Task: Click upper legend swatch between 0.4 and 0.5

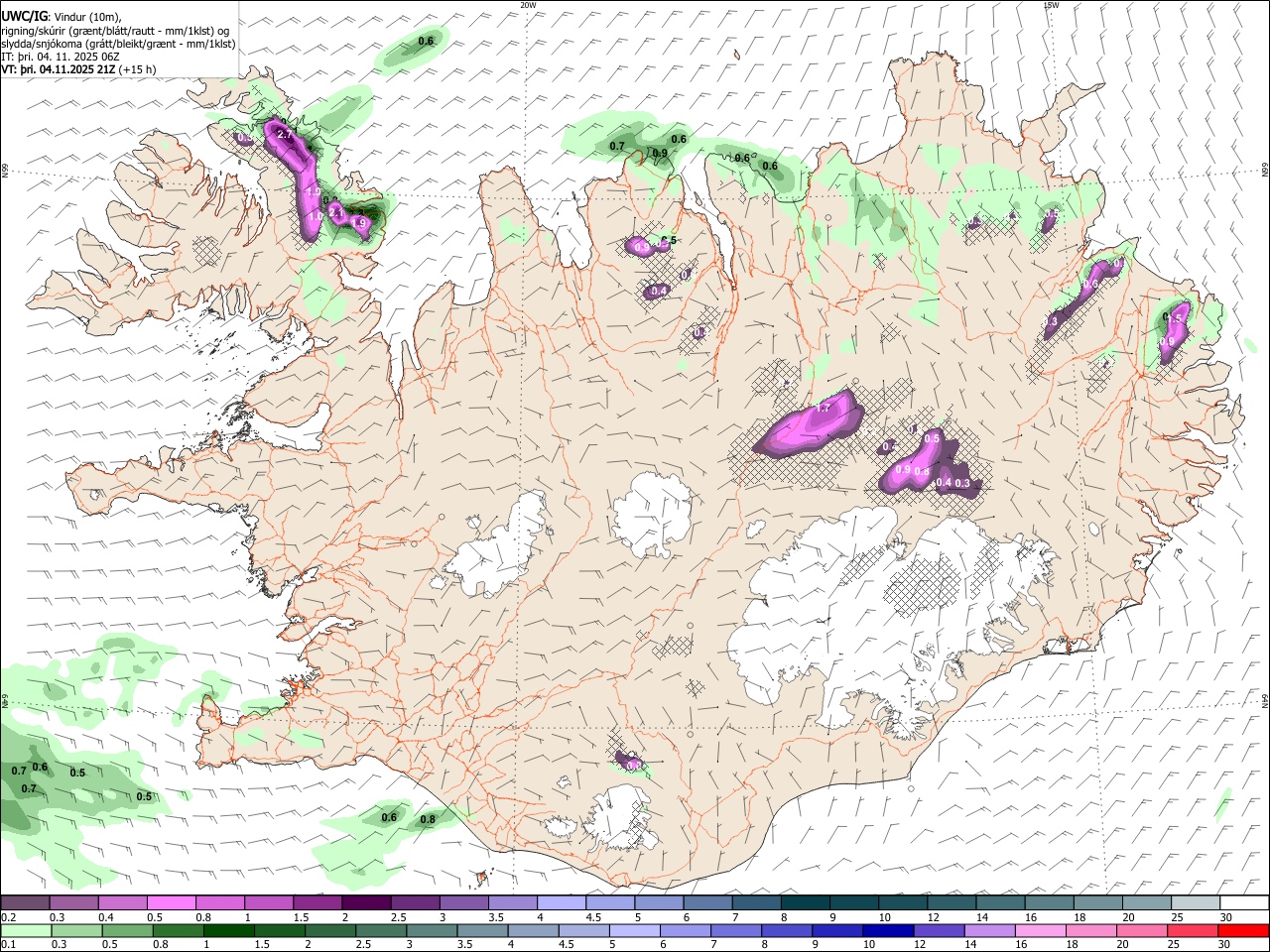Action: [122, 903]
